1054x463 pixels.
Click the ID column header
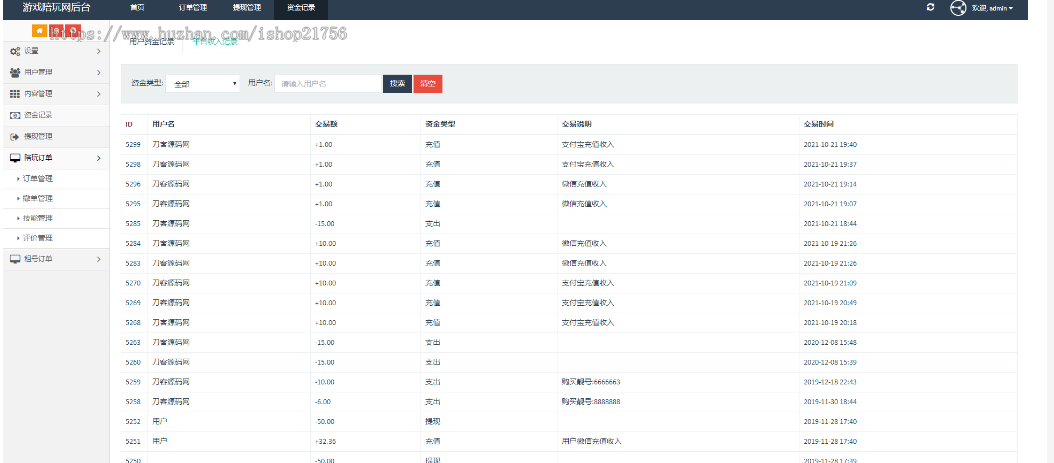(x=128, y=125)
